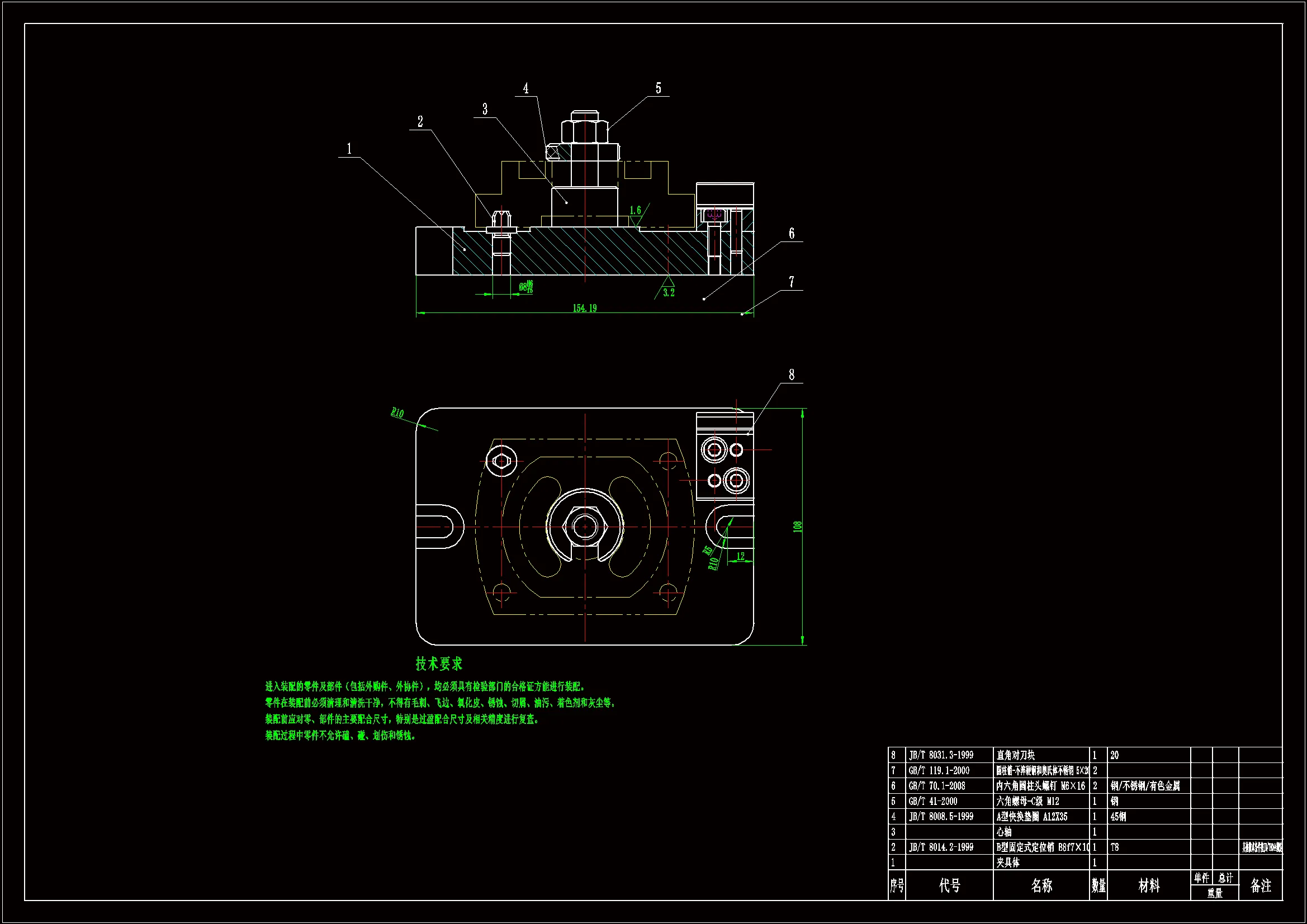This screenshot has height=924, width=1307.
Task: Select the 45钢 material cell
Action: pyautogui.click(x=1118, y=817)
